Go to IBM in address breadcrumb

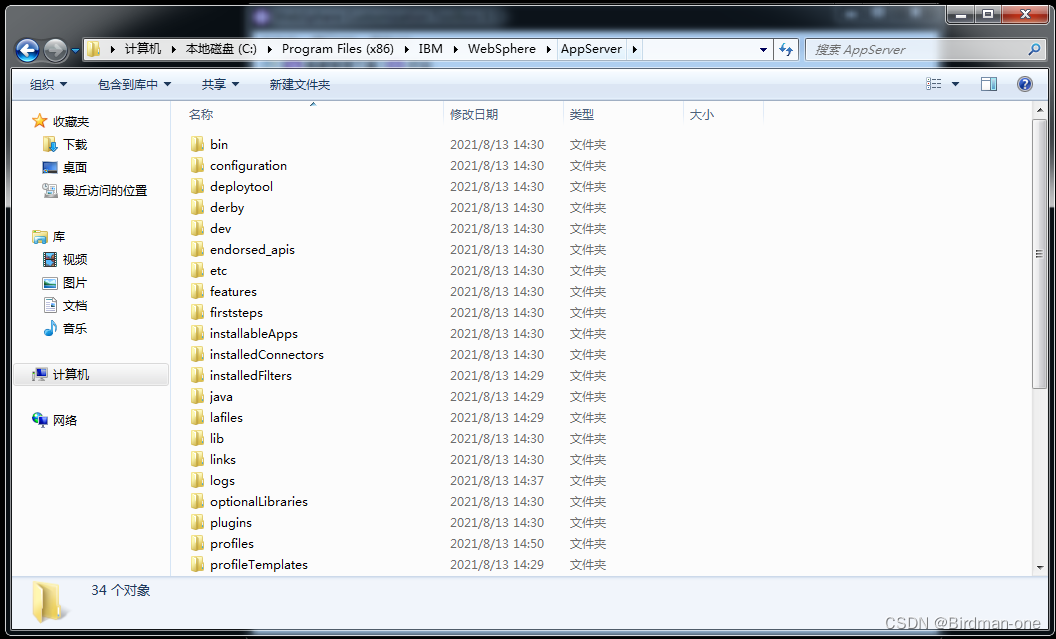click(x=430, y=49)
